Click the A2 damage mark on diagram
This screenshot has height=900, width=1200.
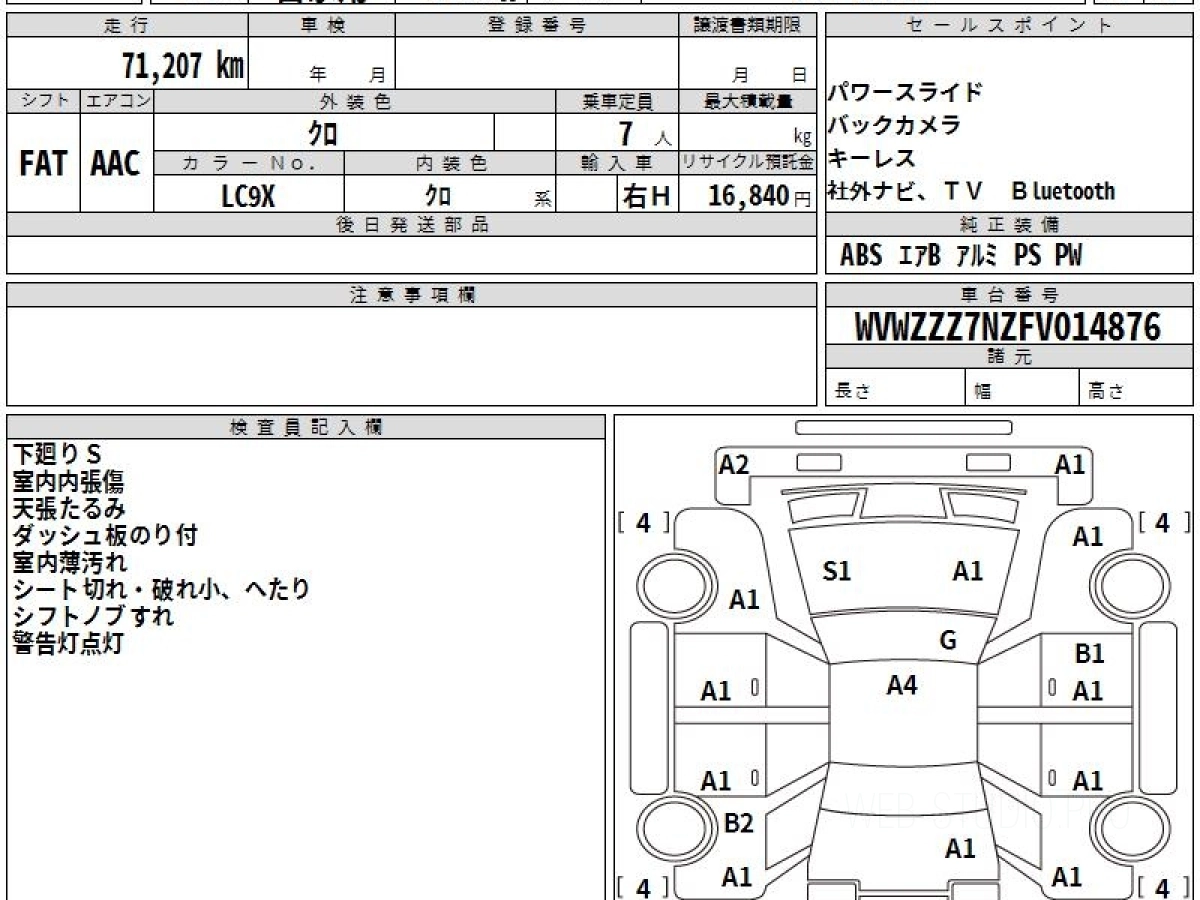(x=734, y=464)
